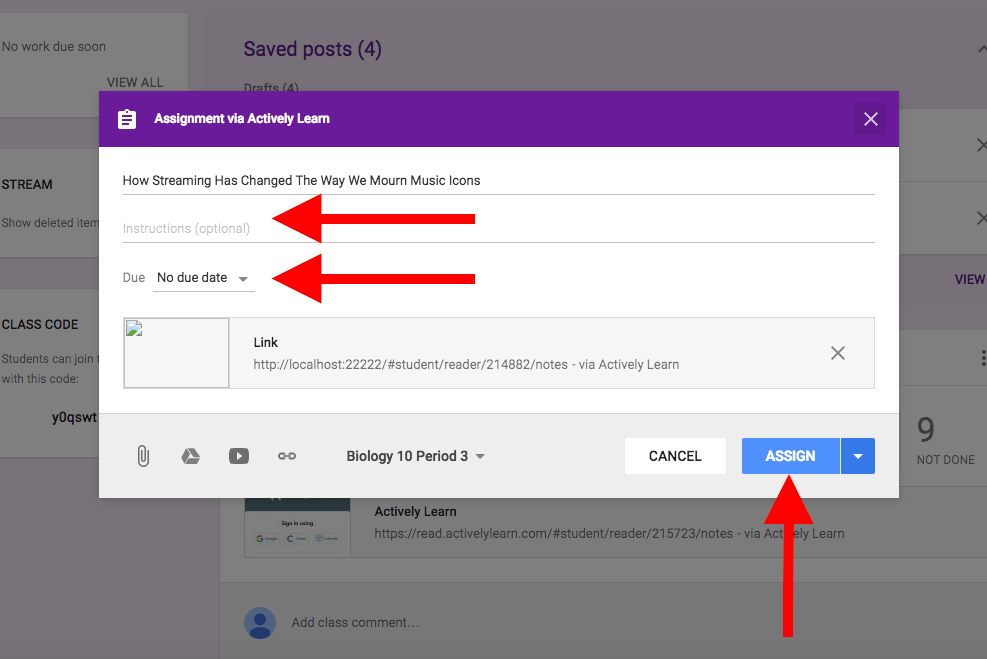Click the Add class comment field
Image resolution: width=987 pixels, height=659 pixels.
pos(355,622)
